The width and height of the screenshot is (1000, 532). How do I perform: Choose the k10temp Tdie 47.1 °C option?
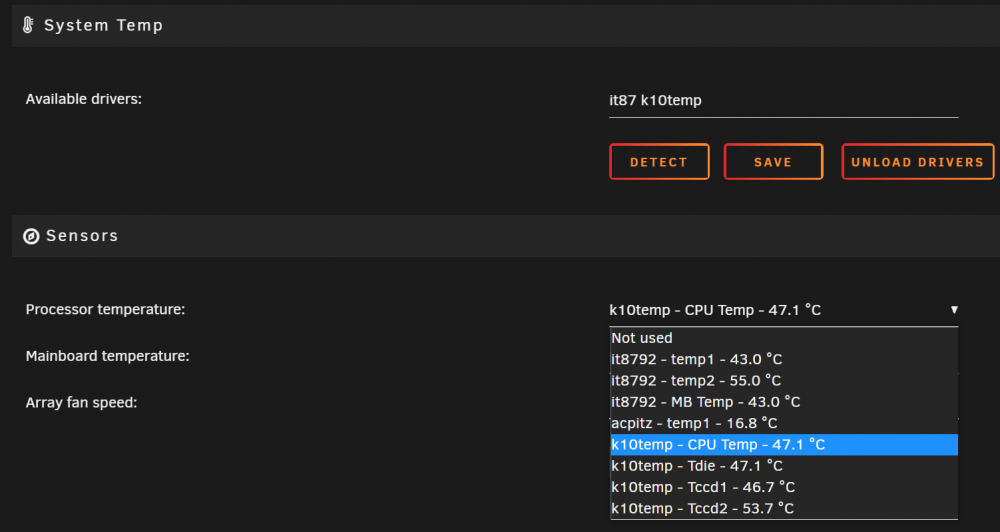[x=784, y=466]
